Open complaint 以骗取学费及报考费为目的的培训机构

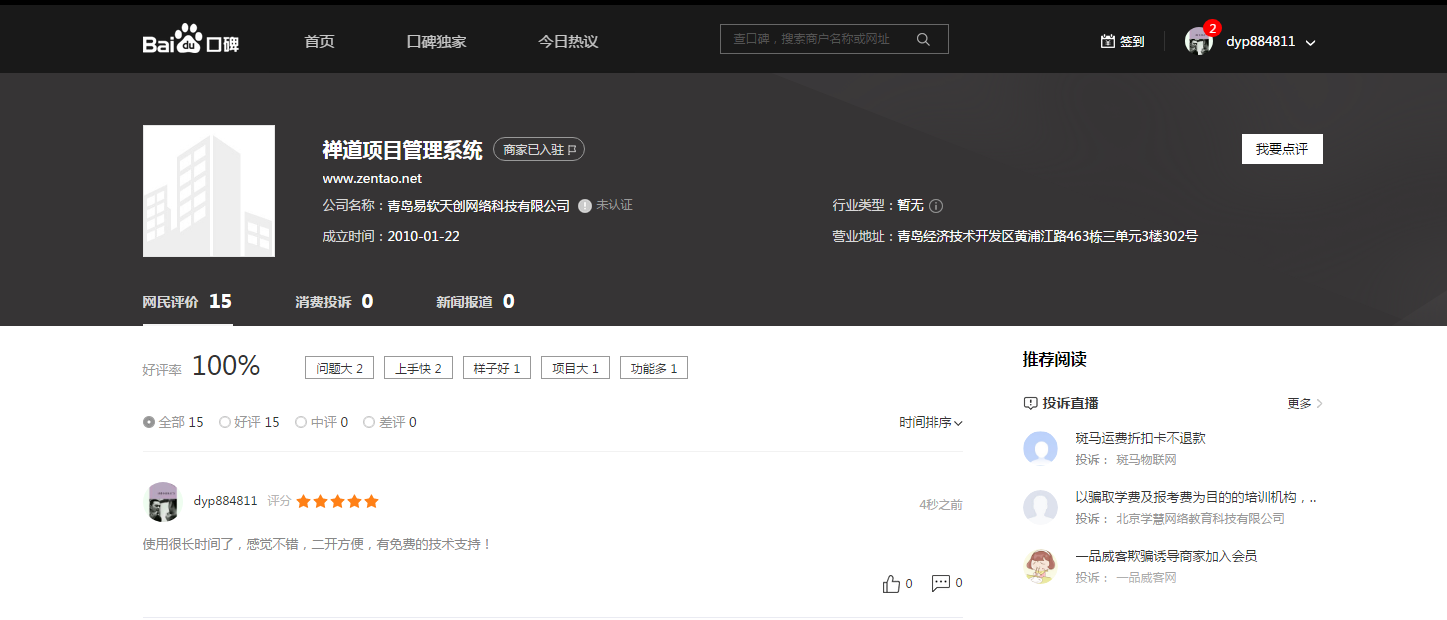click(x=1196, y=497)
